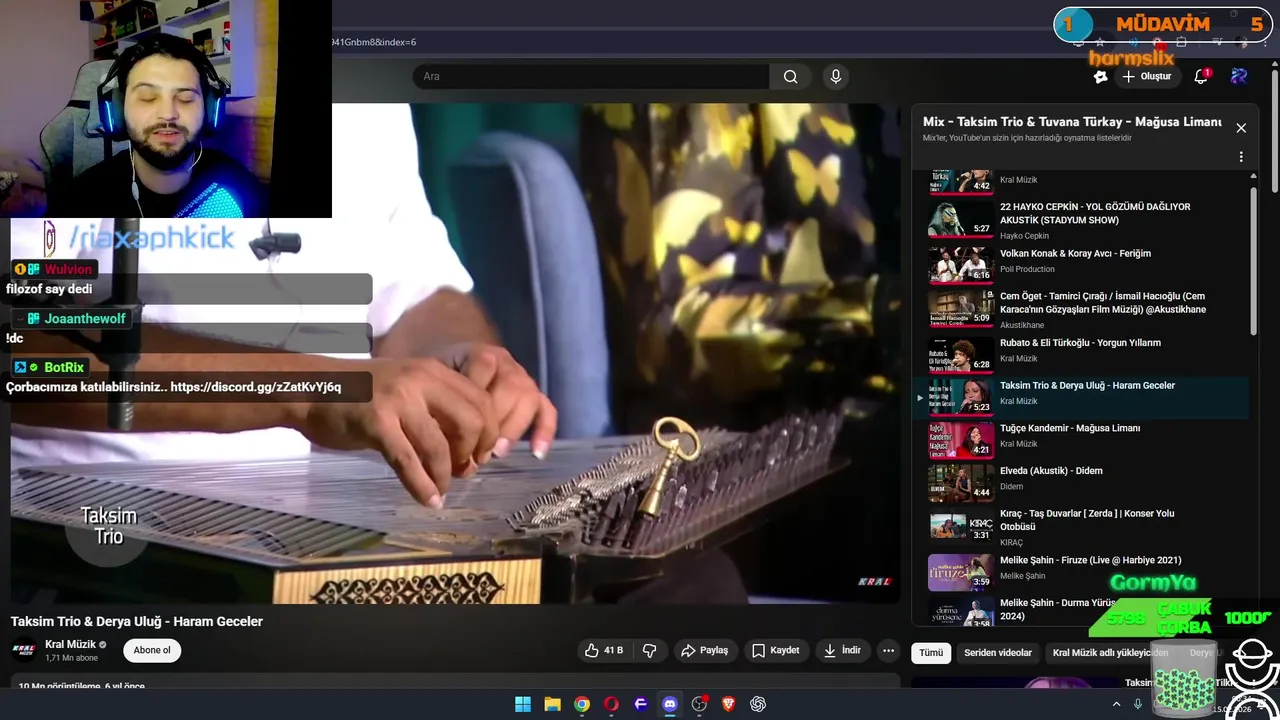The image size is (1280, 720).
Task: Click the 1,71 Mn abone subscriber count
Action: coord(72,658)
